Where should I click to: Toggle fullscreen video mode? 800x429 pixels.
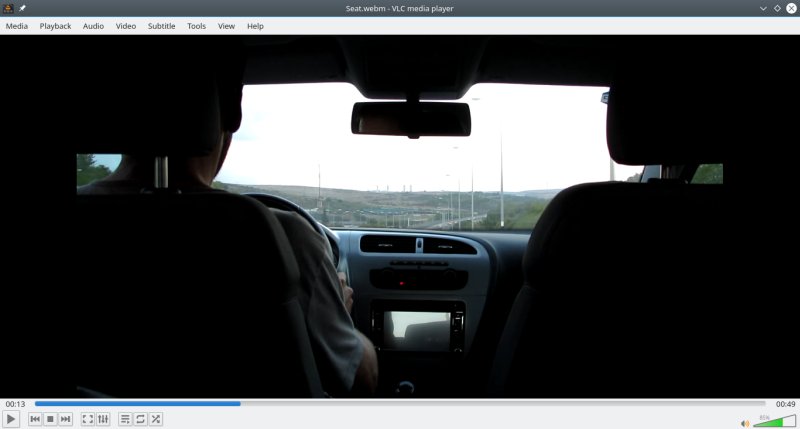[x=87, y=419]
